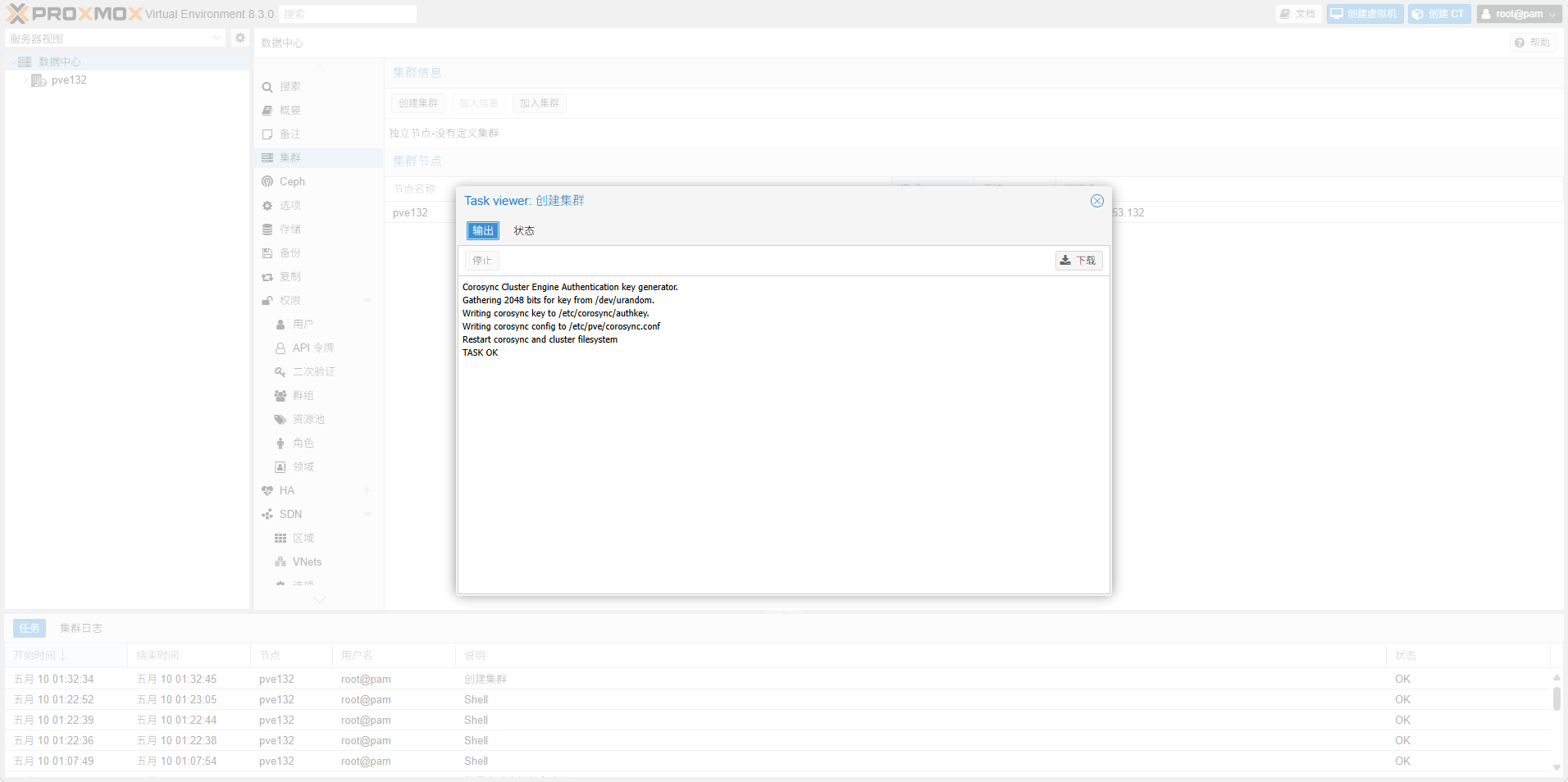Collapse the SDN submenu arrow
The image size is (1568, 782).
coord(367,514)
